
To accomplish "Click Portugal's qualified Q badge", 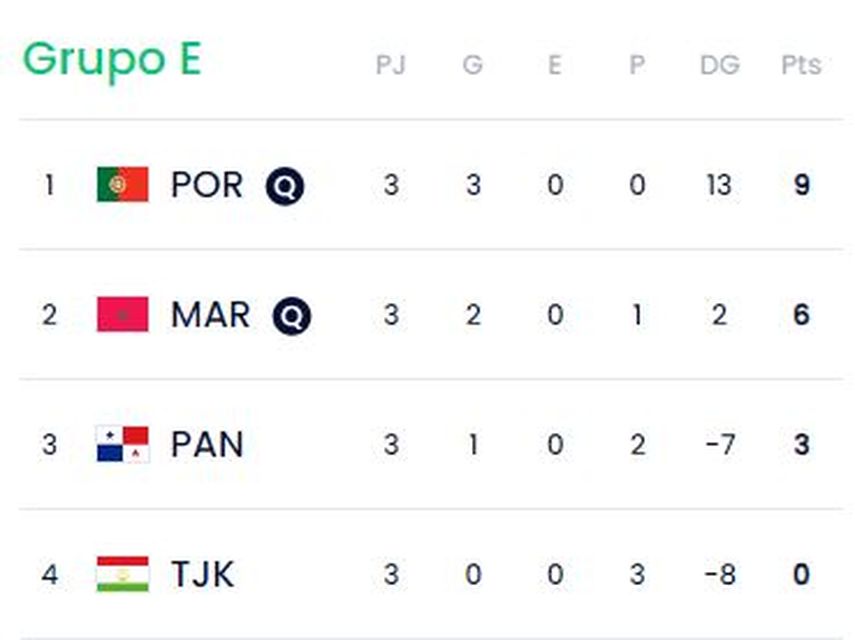I will [285, 187].
